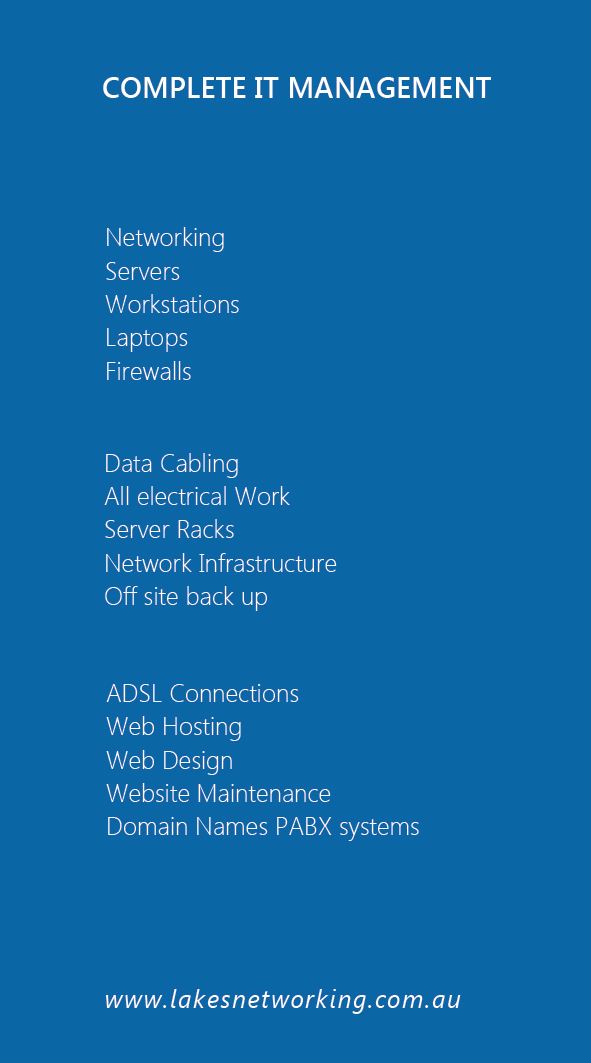Screen dimensions: 591x1063
Task: Select All electrical Work line
Action: click(x=197, y=496)
